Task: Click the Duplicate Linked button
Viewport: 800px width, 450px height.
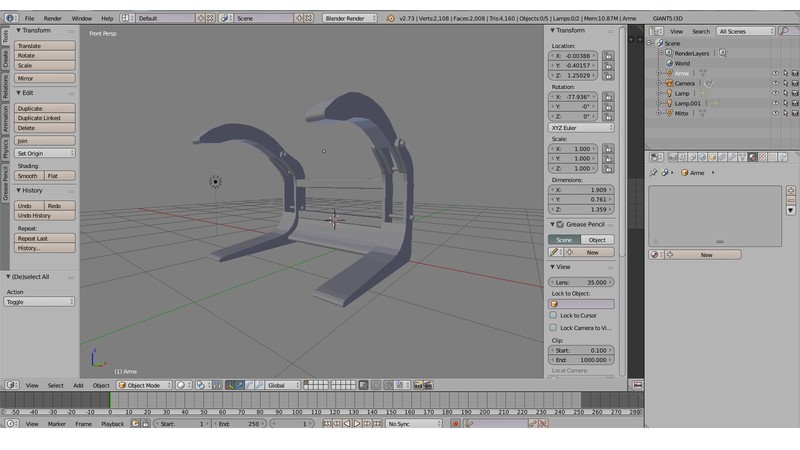Action: pos(45,118)
